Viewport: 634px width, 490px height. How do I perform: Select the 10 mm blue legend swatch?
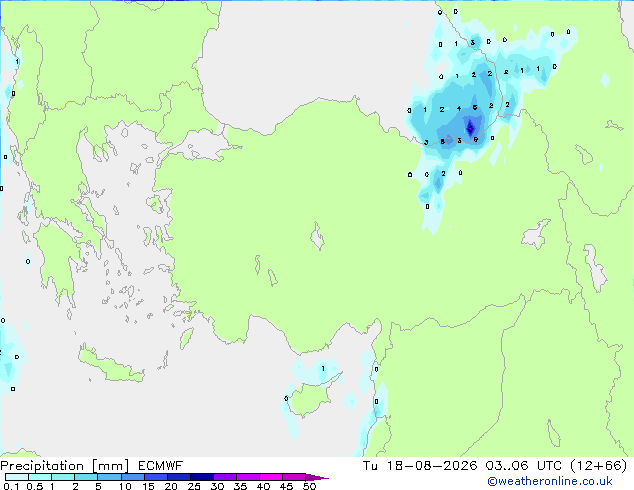coord(133,477)
